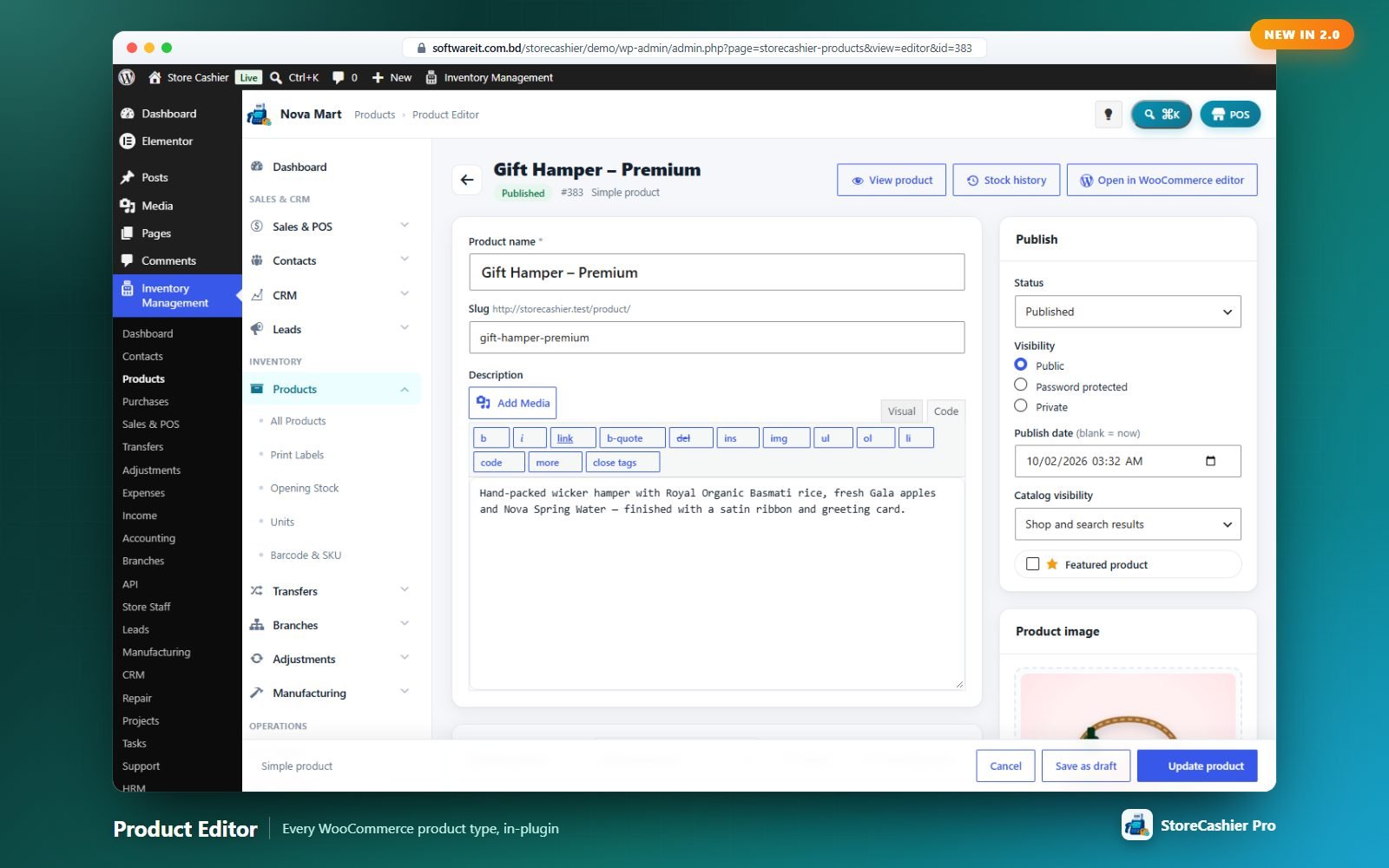Click the plus New icon in admin bar

[x=378, y=77]
